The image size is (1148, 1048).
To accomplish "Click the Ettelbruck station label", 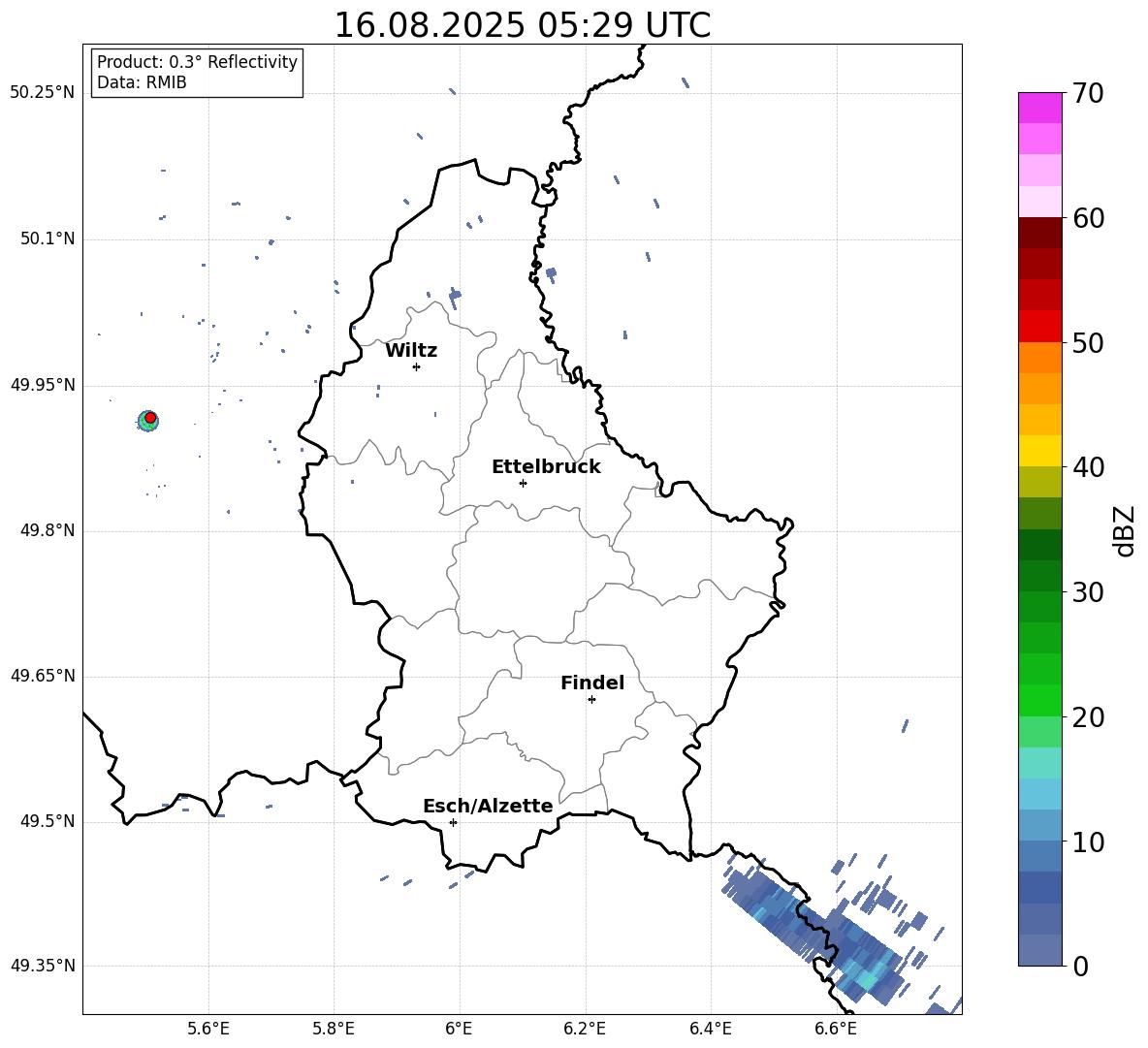I will pos(546,467).
